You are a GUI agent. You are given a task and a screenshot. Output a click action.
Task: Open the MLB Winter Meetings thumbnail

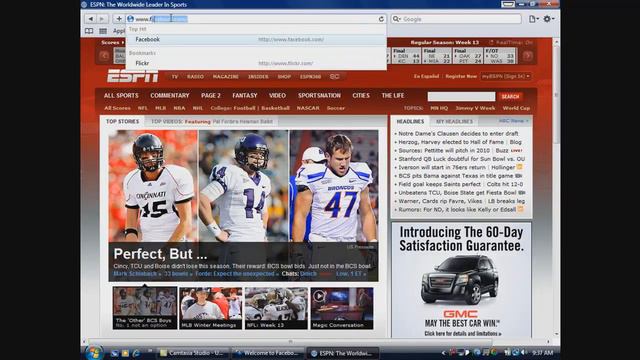(211, 308)
